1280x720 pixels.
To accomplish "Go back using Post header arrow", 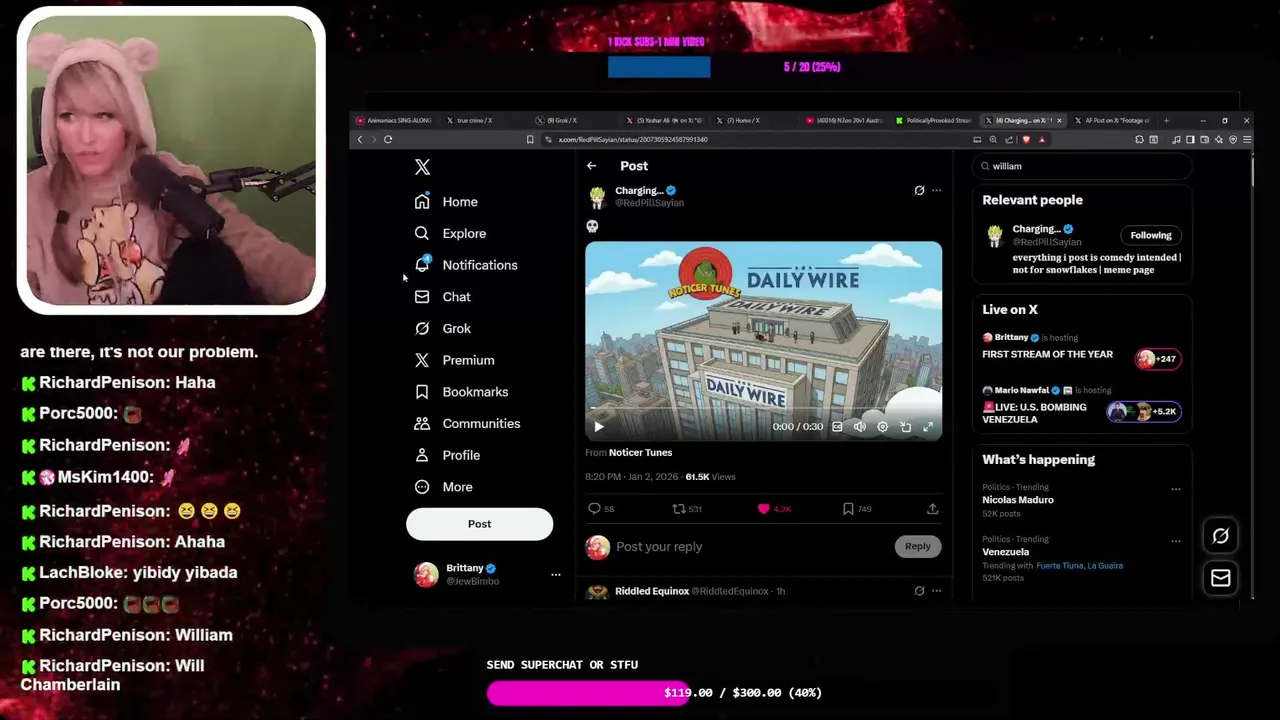I will [591, 166].
